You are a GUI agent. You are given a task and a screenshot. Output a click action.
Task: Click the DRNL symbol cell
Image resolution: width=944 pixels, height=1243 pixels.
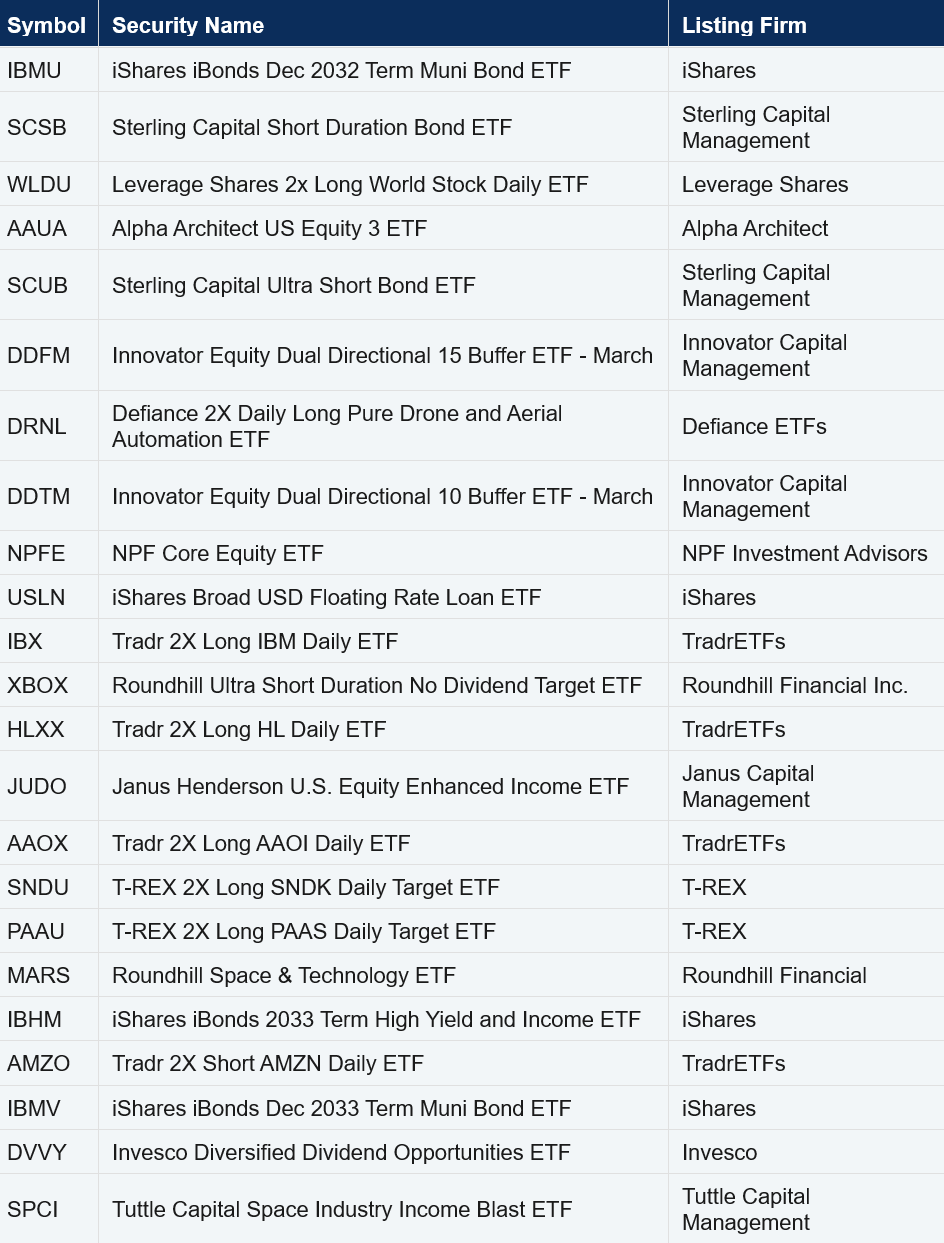(36, 427)
